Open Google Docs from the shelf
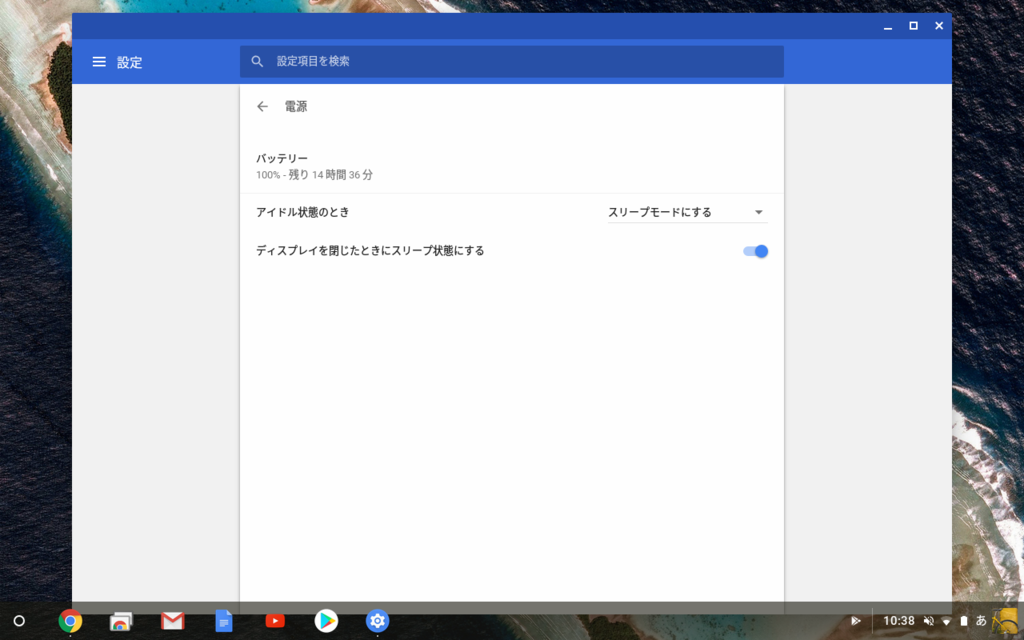1024x640 pixels. pyautogui.click(x=223, y=620)
